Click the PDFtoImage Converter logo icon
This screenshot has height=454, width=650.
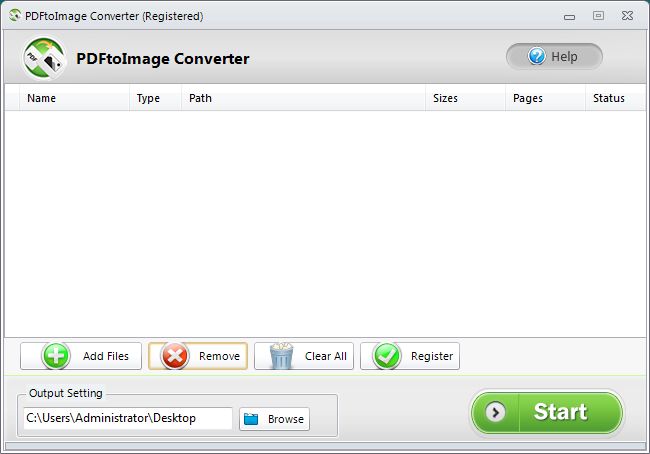(44, 58)
